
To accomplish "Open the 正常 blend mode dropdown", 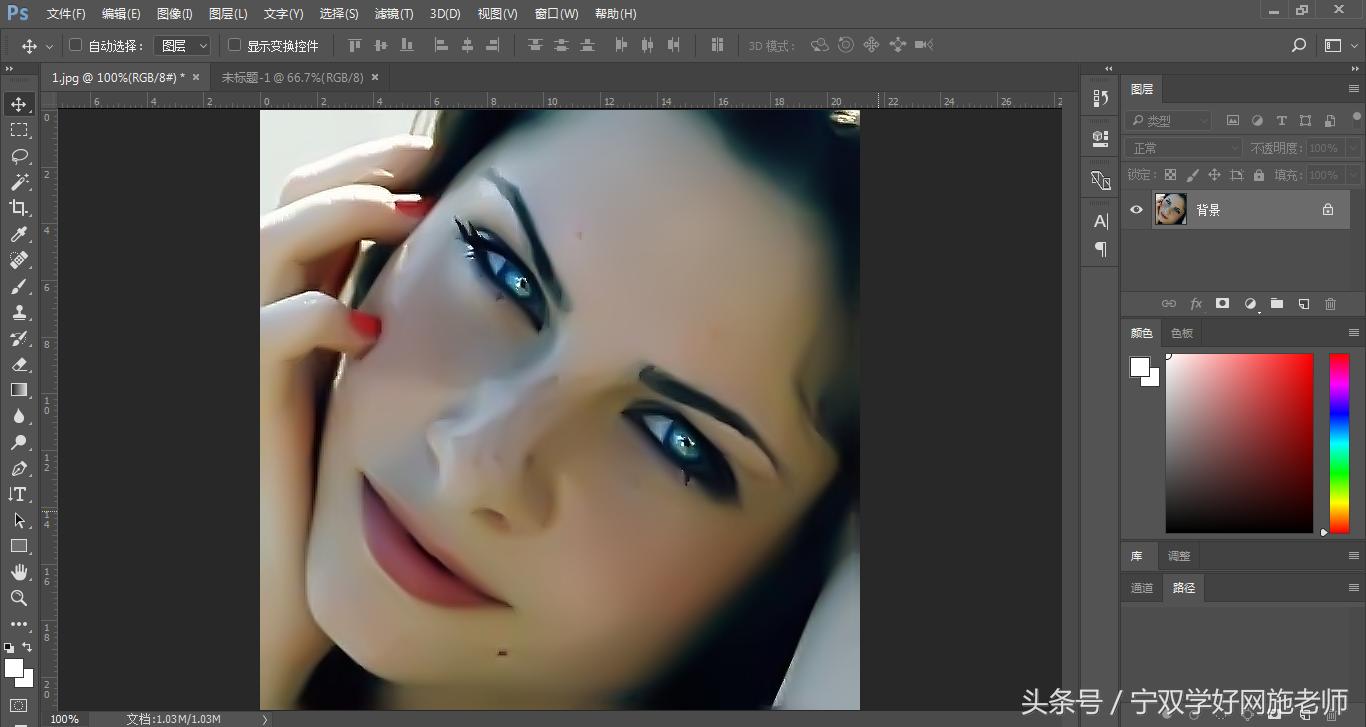I will (1182, 147).
